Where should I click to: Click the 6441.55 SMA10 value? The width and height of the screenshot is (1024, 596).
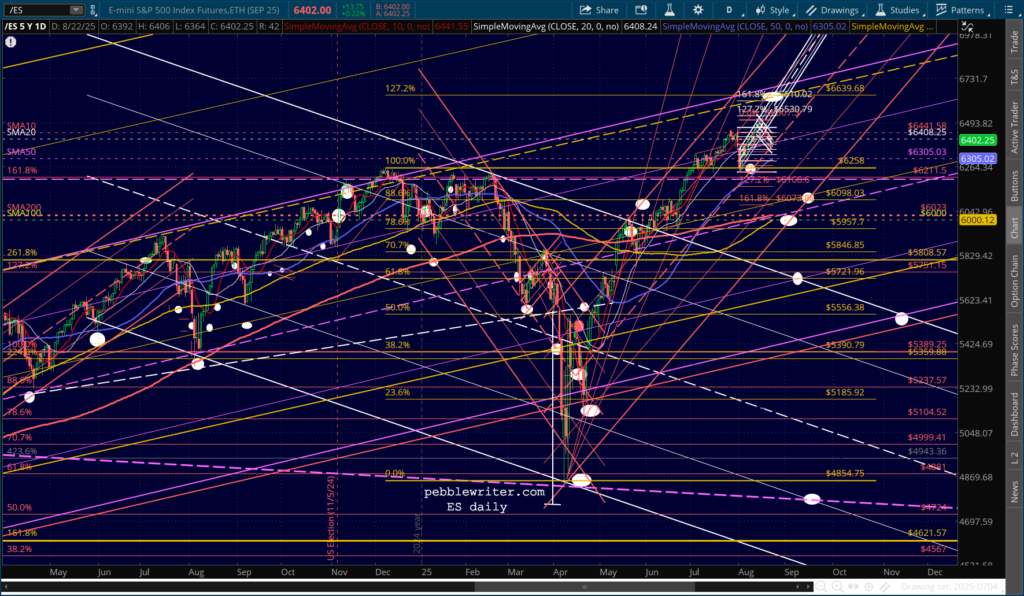click(x=451, y=27)
